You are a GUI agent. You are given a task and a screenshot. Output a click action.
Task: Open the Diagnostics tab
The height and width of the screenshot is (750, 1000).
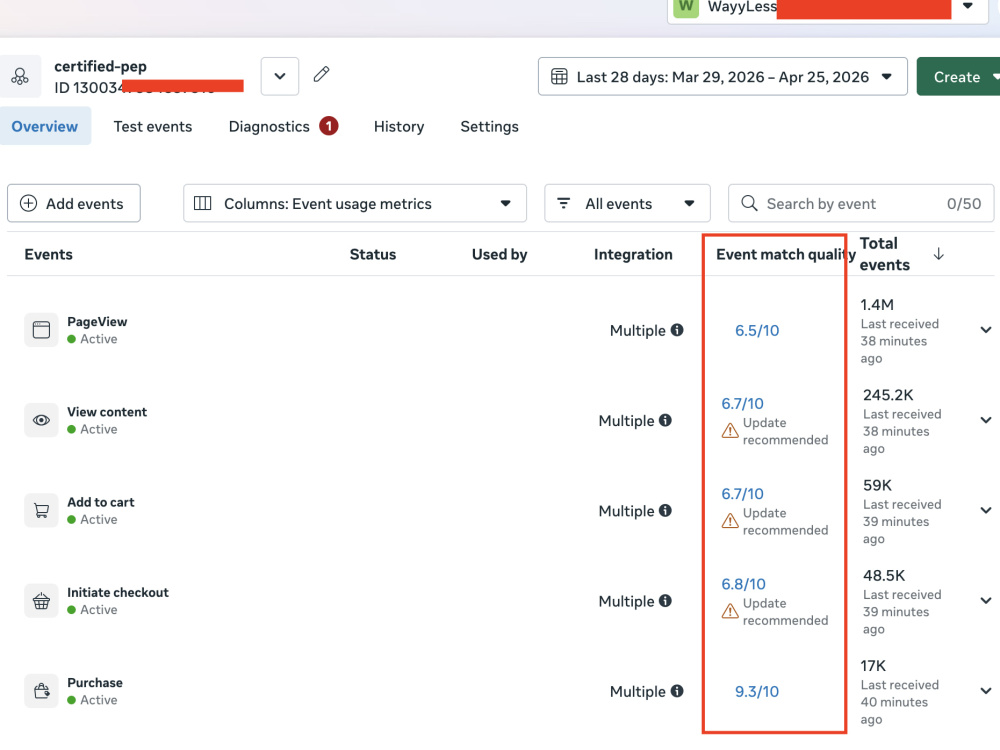[268, 126]
